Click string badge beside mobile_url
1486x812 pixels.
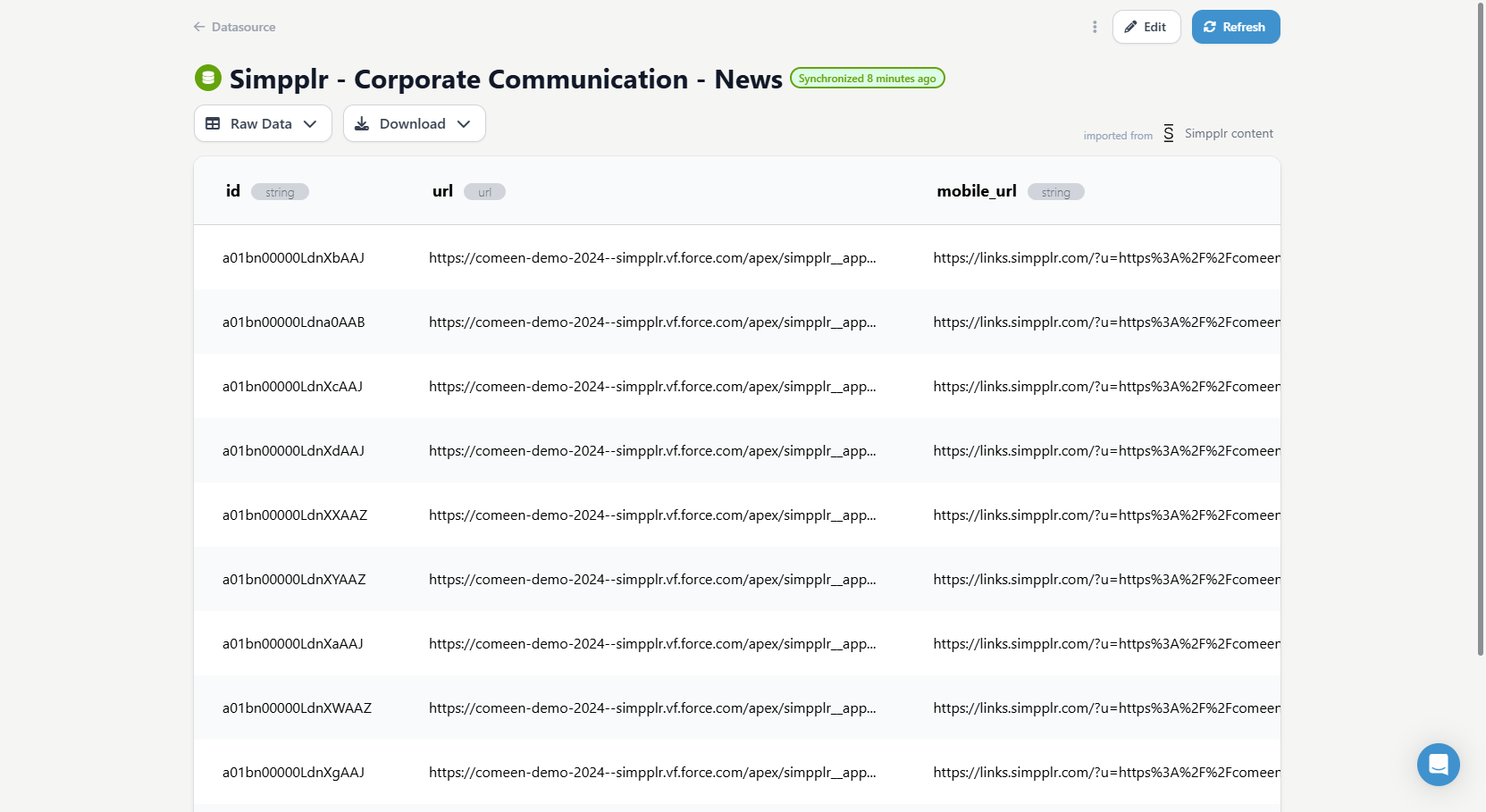1055,192
